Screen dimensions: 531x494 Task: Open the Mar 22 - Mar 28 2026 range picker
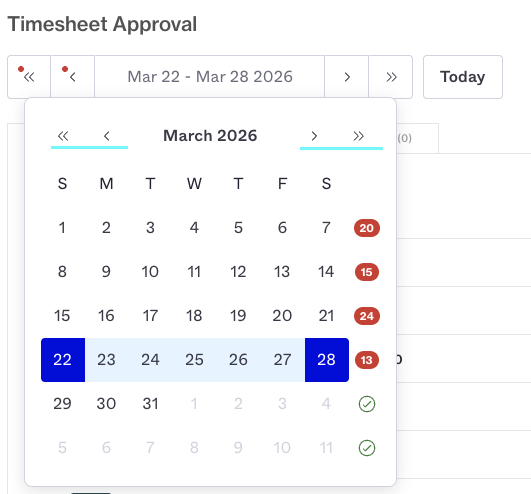[210, 77]
